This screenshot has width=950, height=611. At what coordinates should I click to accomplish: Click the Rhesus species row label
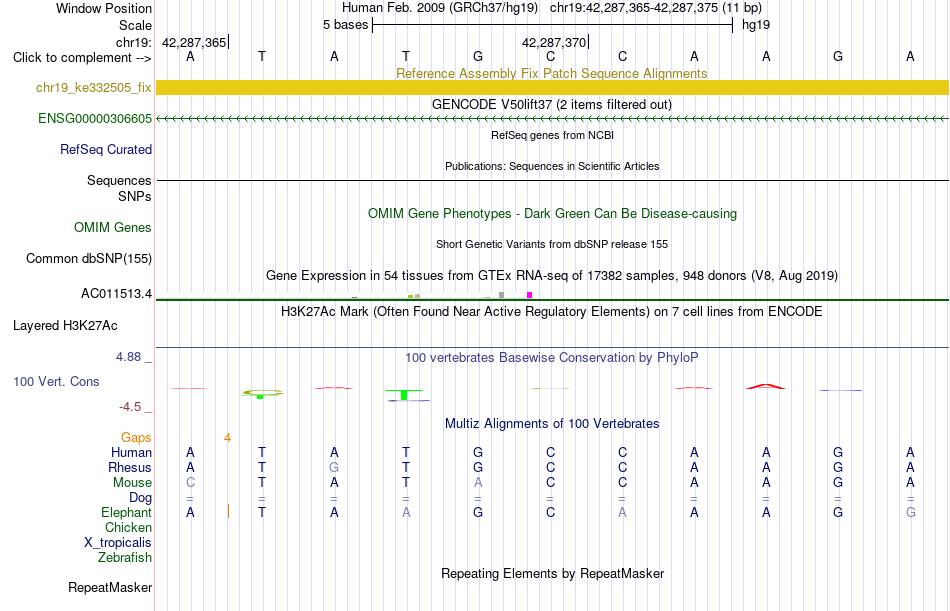point(130,467)
